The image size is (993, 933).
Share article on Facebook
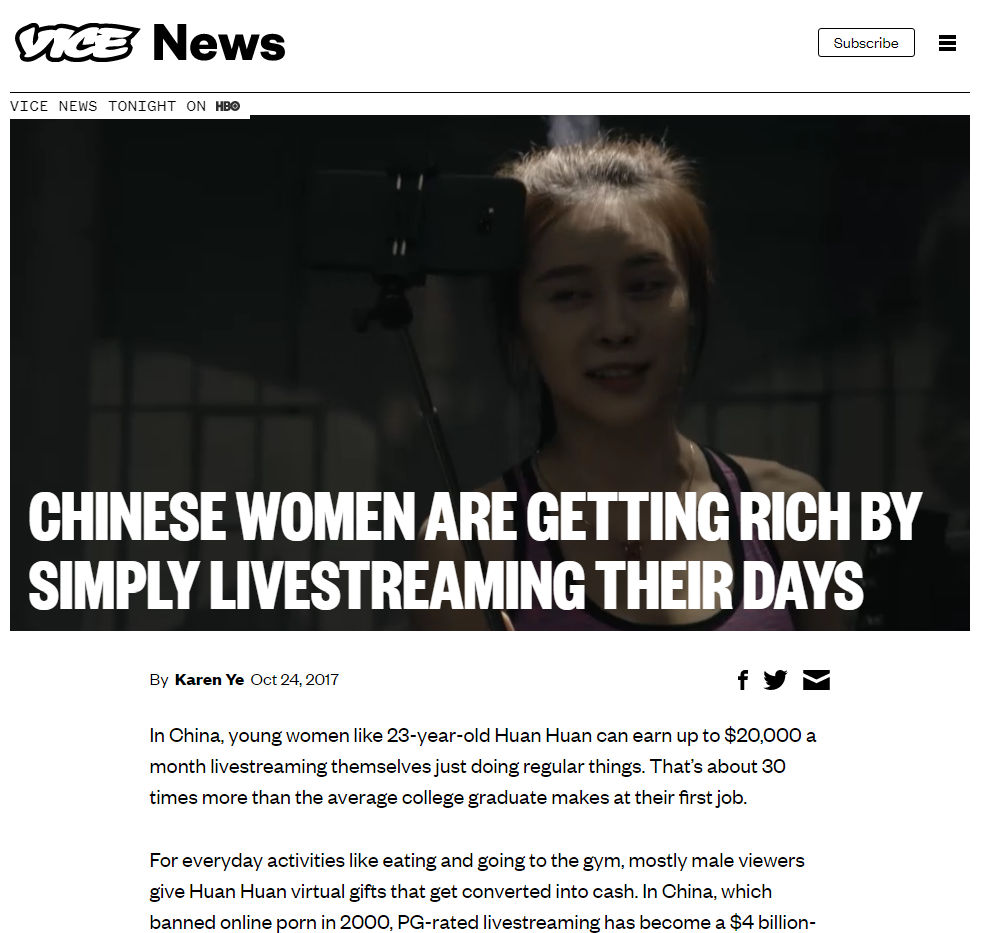click(x=743, y=680)
